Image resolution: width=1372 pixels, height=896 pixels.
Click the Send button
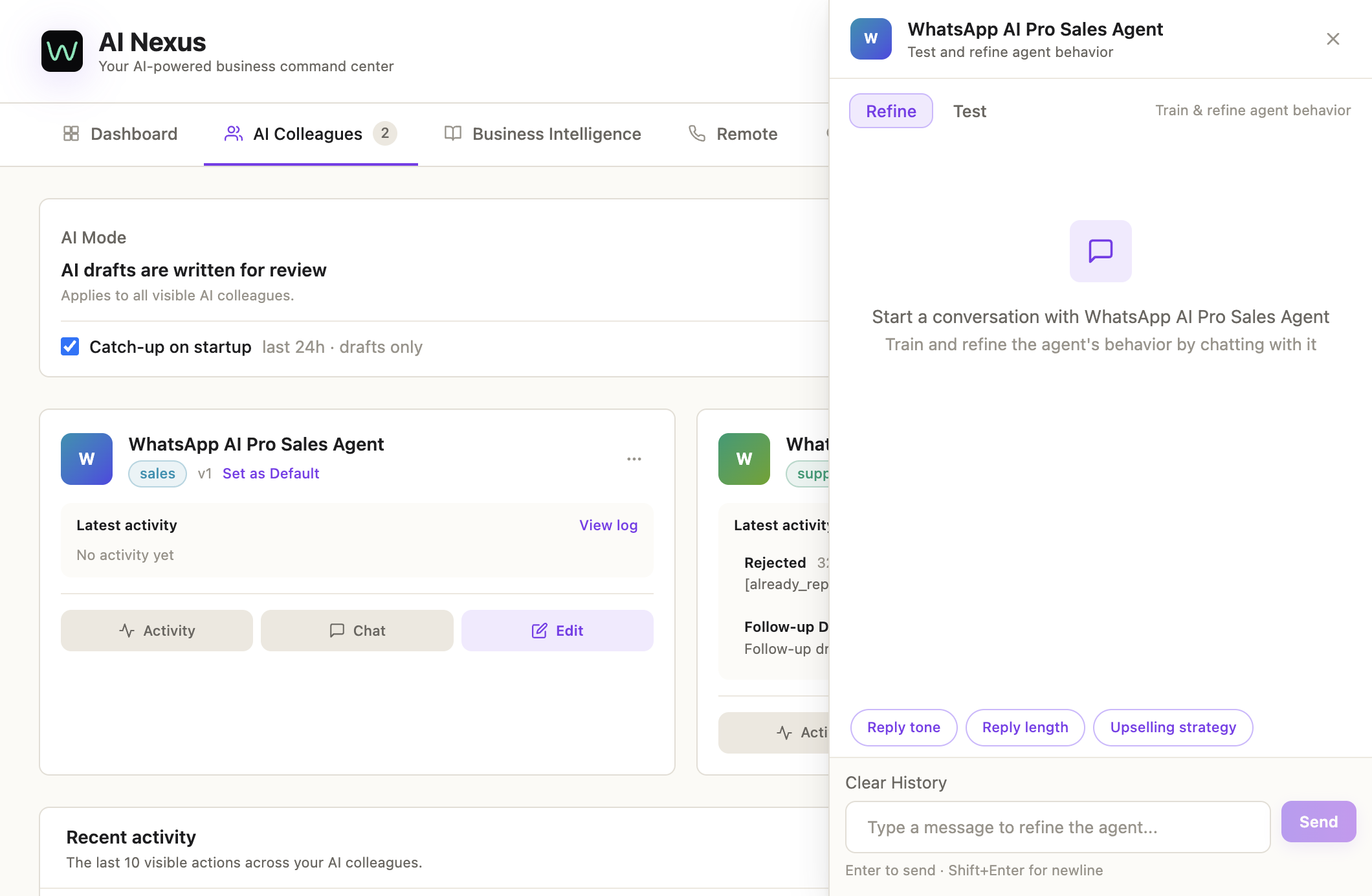click(x=1318, y=822)
